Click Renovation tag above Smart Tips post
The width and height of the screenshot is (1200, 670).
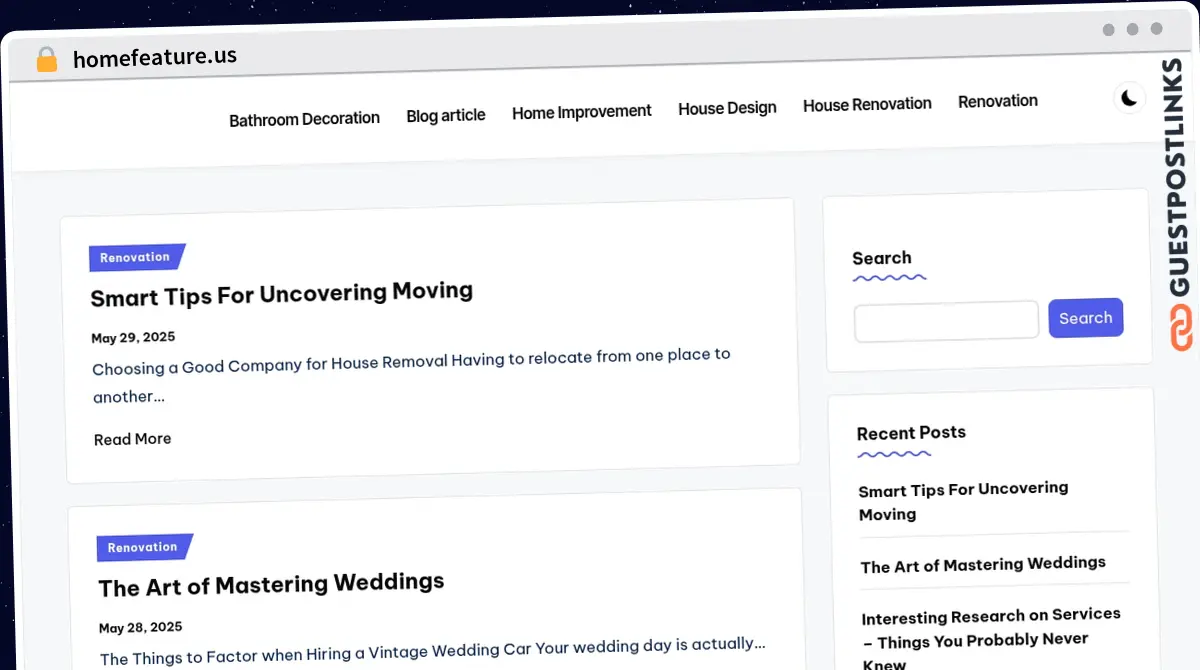point(135,257)
